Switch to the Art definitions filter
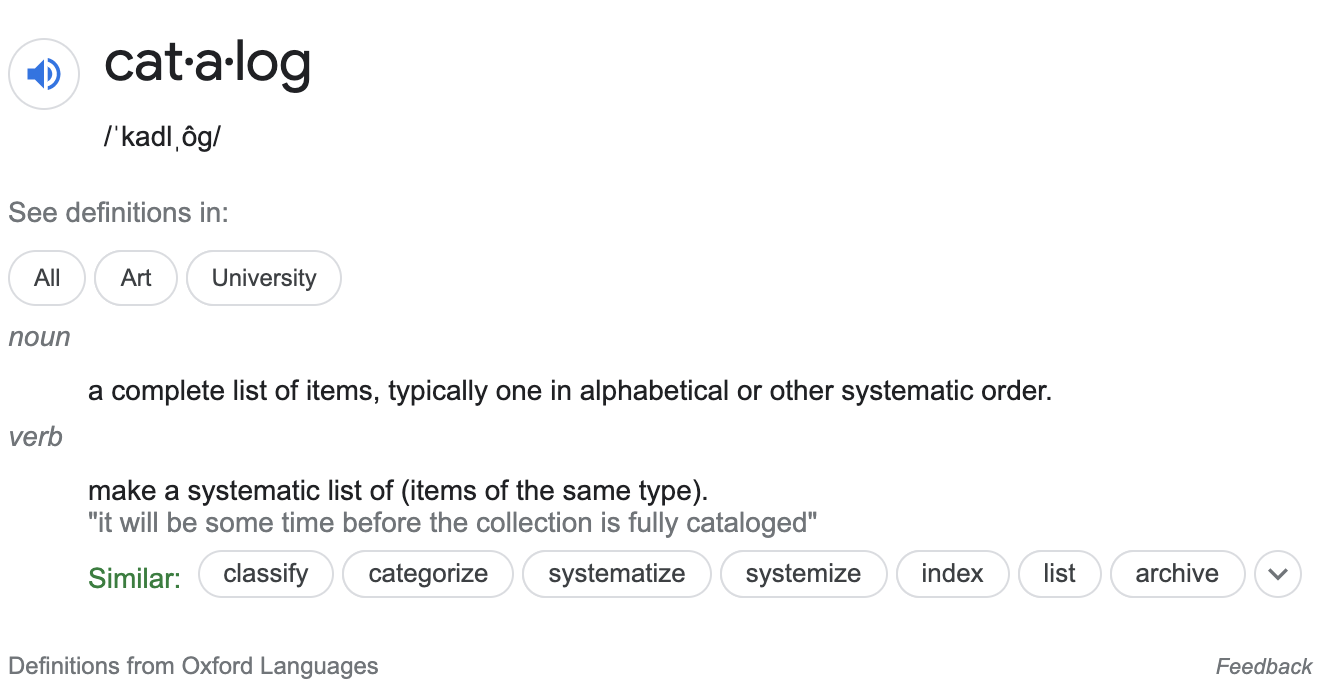 tap(136, 278)
